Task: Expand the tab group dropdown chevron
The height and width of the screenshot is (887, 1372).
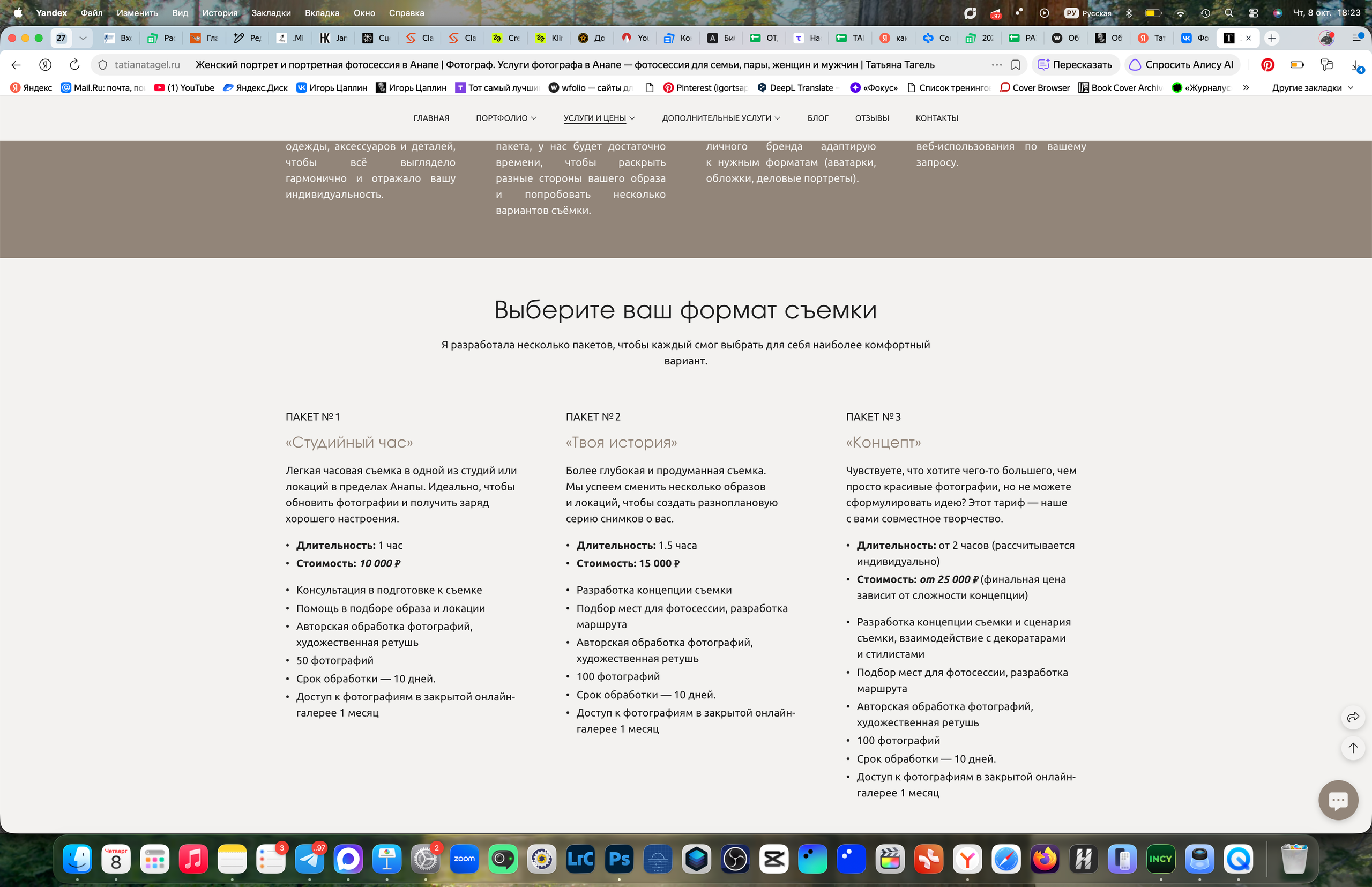Action: (83, 38)
